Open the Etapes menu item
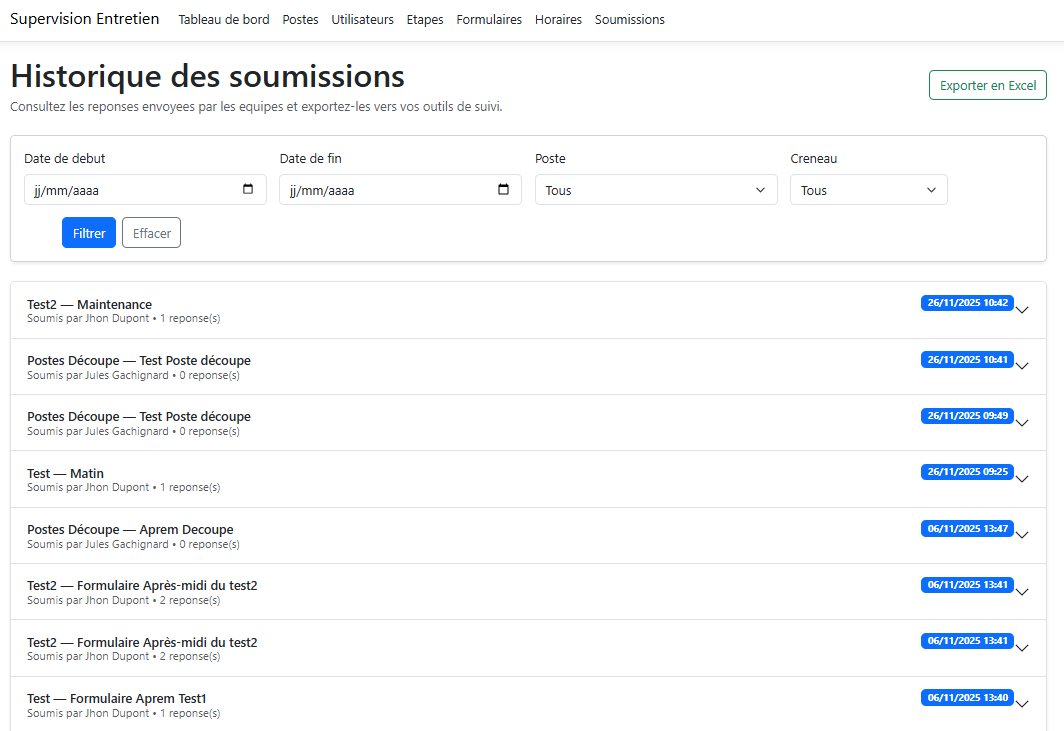This screenshot has height=731, width=1064. point(425,20)
